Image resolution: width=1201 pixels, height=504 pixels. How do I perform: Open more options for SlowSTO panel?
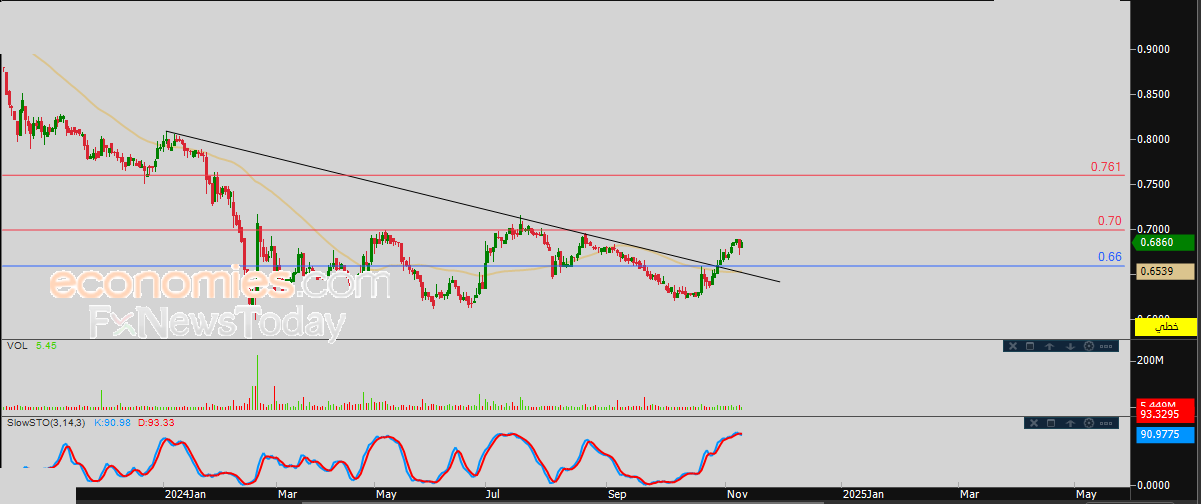pos(1106,423)
